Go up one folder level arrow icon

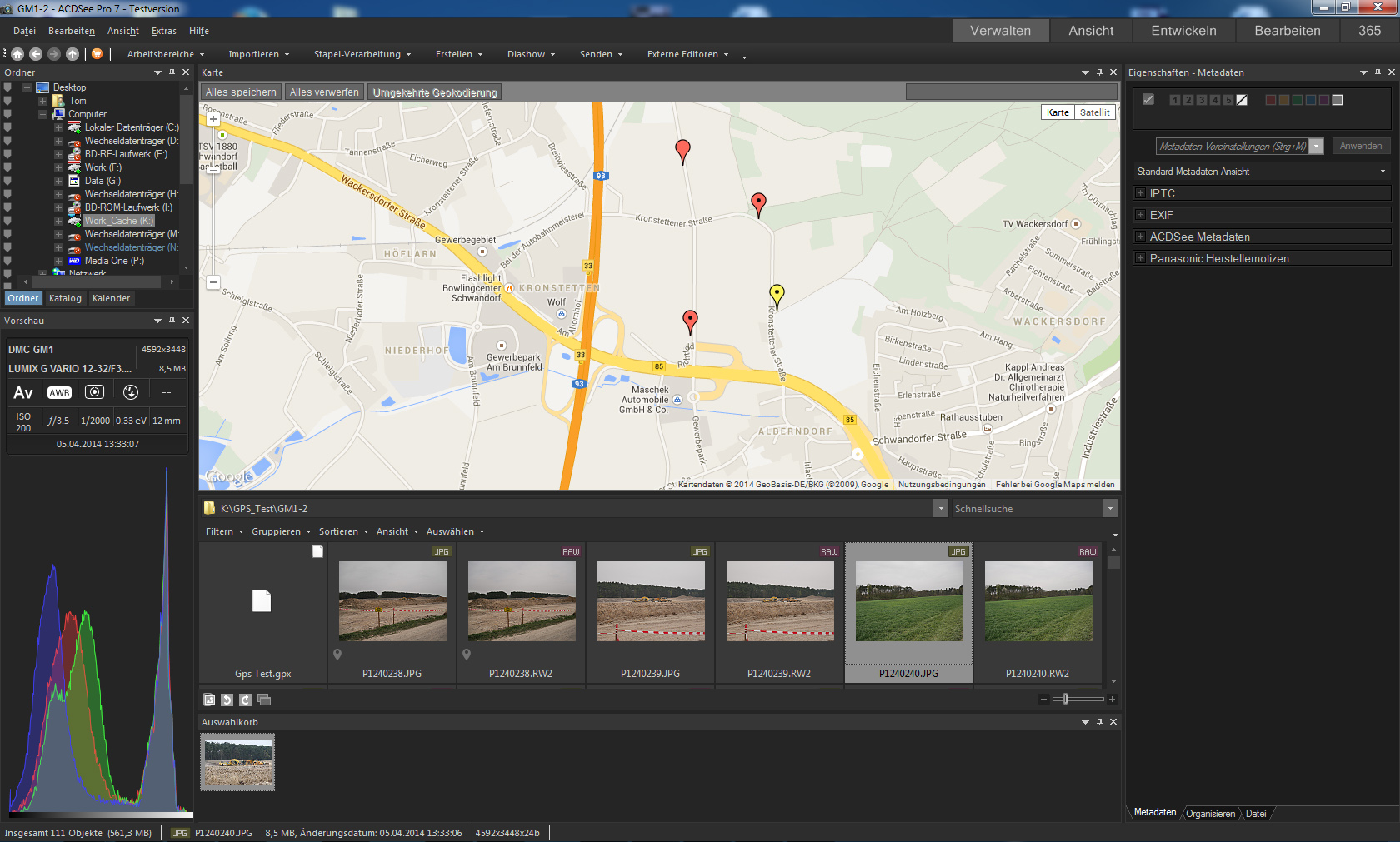click(72, 54)
